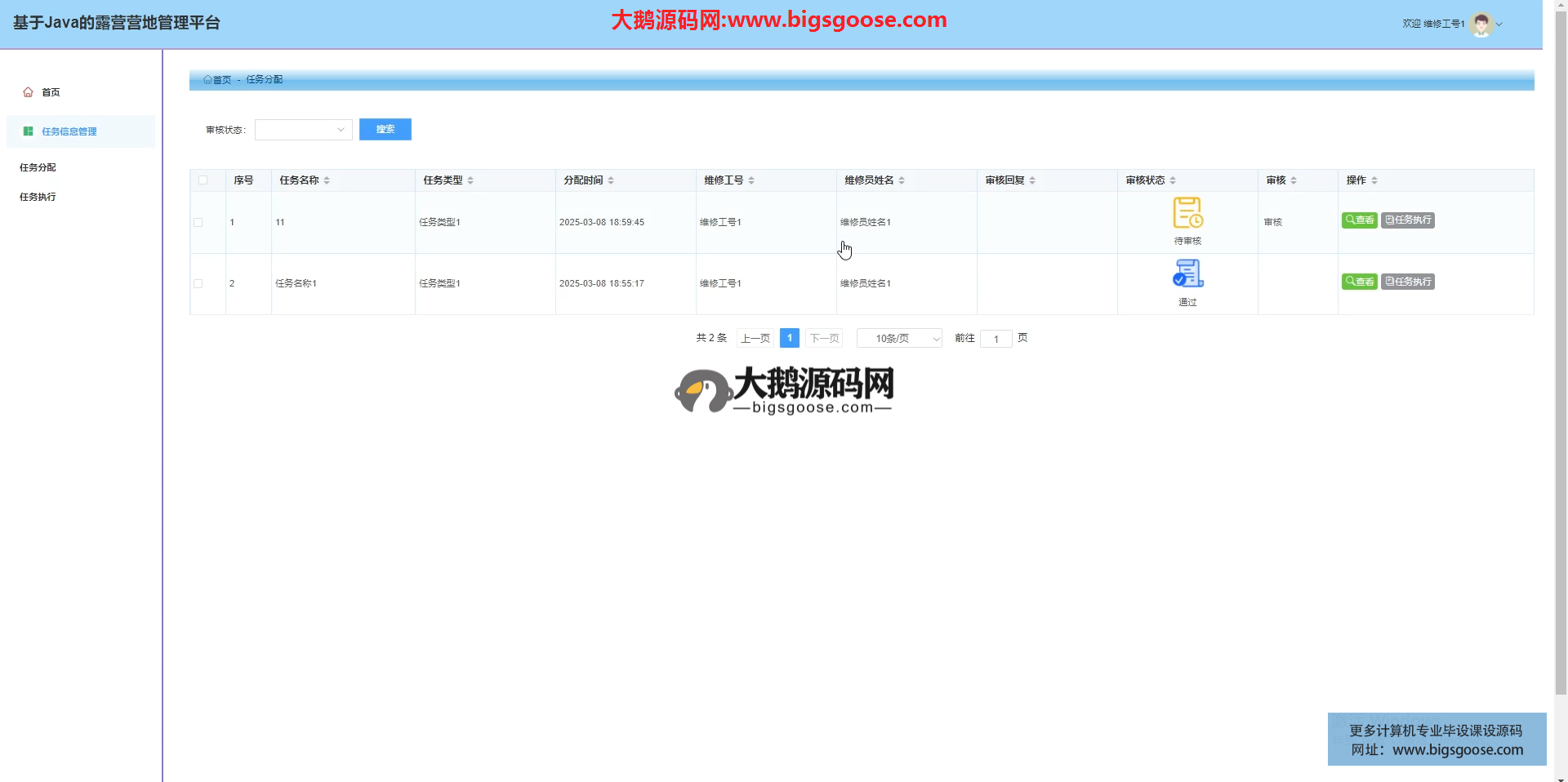The image size is (1568, 782).
Task: Sort by the 任务名称 column arrows
Action: pyautogui.click(x=327, y=180)
